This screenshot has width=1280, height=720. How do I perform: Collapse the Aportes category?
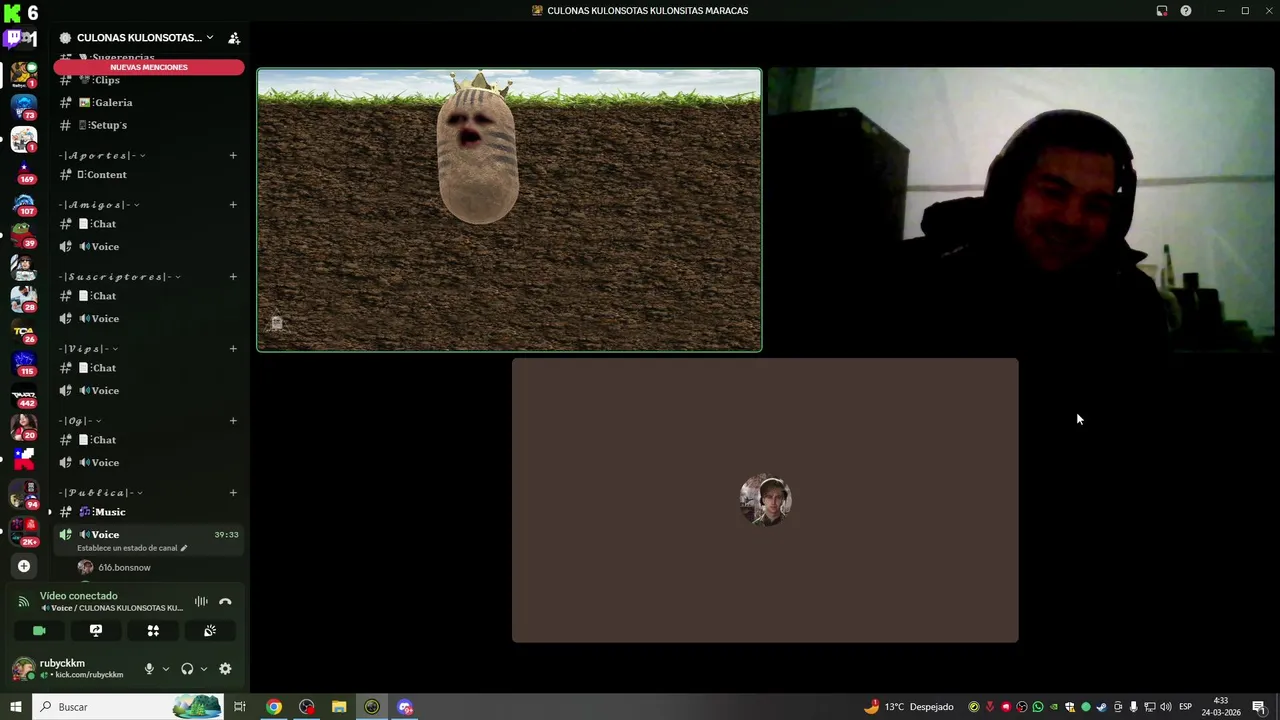pos(101,155)
